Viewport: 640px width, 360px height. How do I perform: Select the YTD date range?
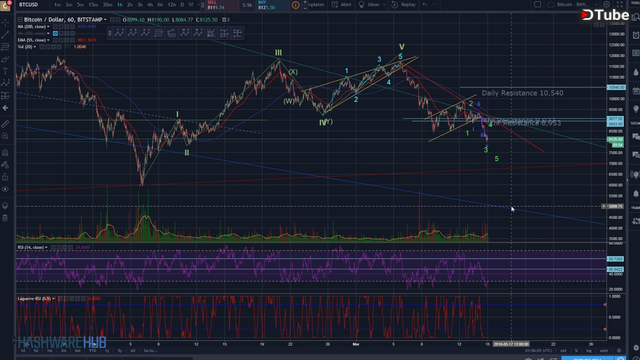(93, 351)
